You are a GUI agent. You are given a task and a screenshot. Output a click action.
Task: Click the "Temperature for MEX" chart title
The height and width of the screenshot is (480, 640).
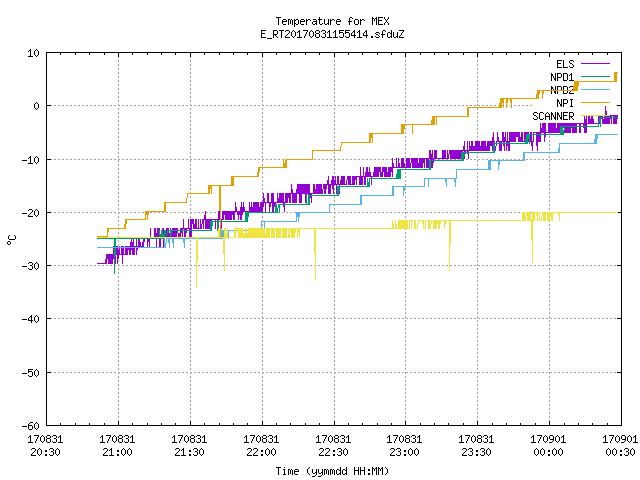pyautogui.click(x=332, y=21)
